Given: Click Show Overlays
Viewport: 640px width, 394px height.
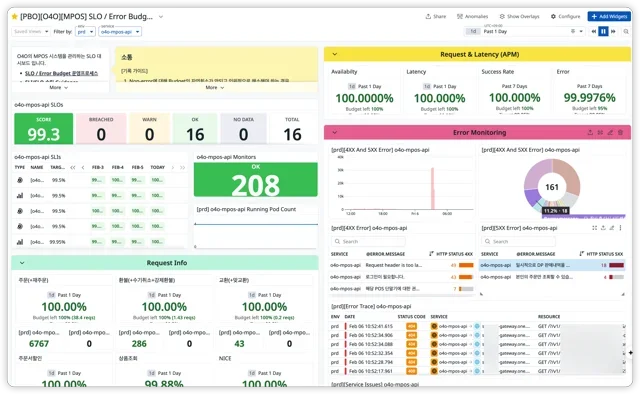Looking at the screenshot, I should (x=520, y=16).
